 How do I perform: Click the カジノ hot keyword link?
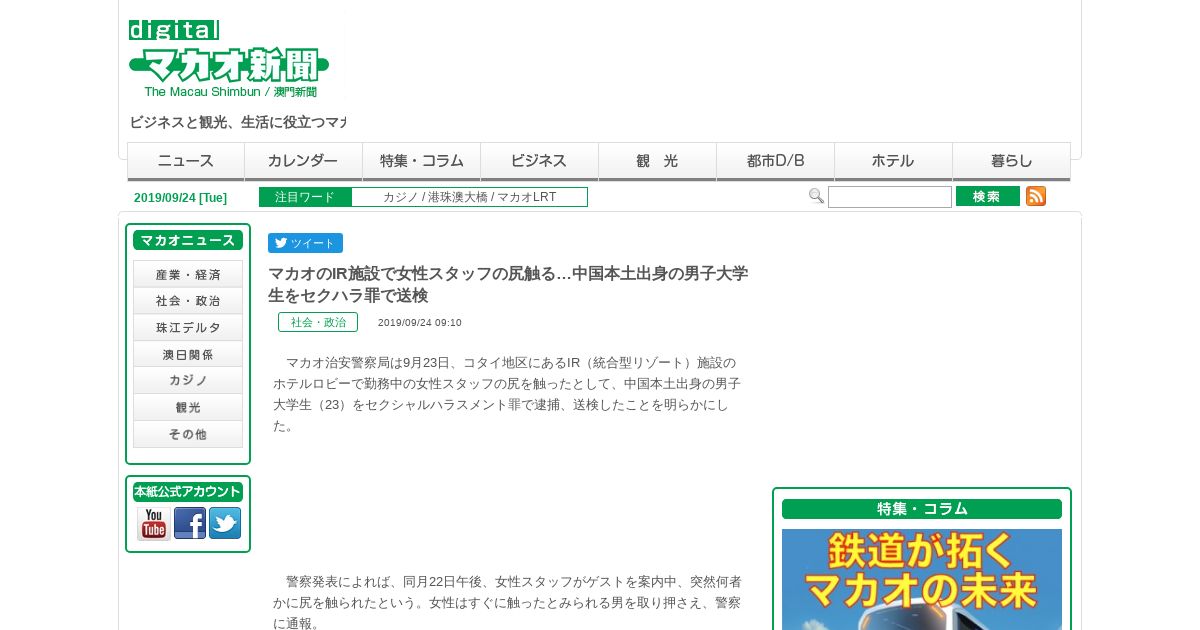tap(400, 197)
